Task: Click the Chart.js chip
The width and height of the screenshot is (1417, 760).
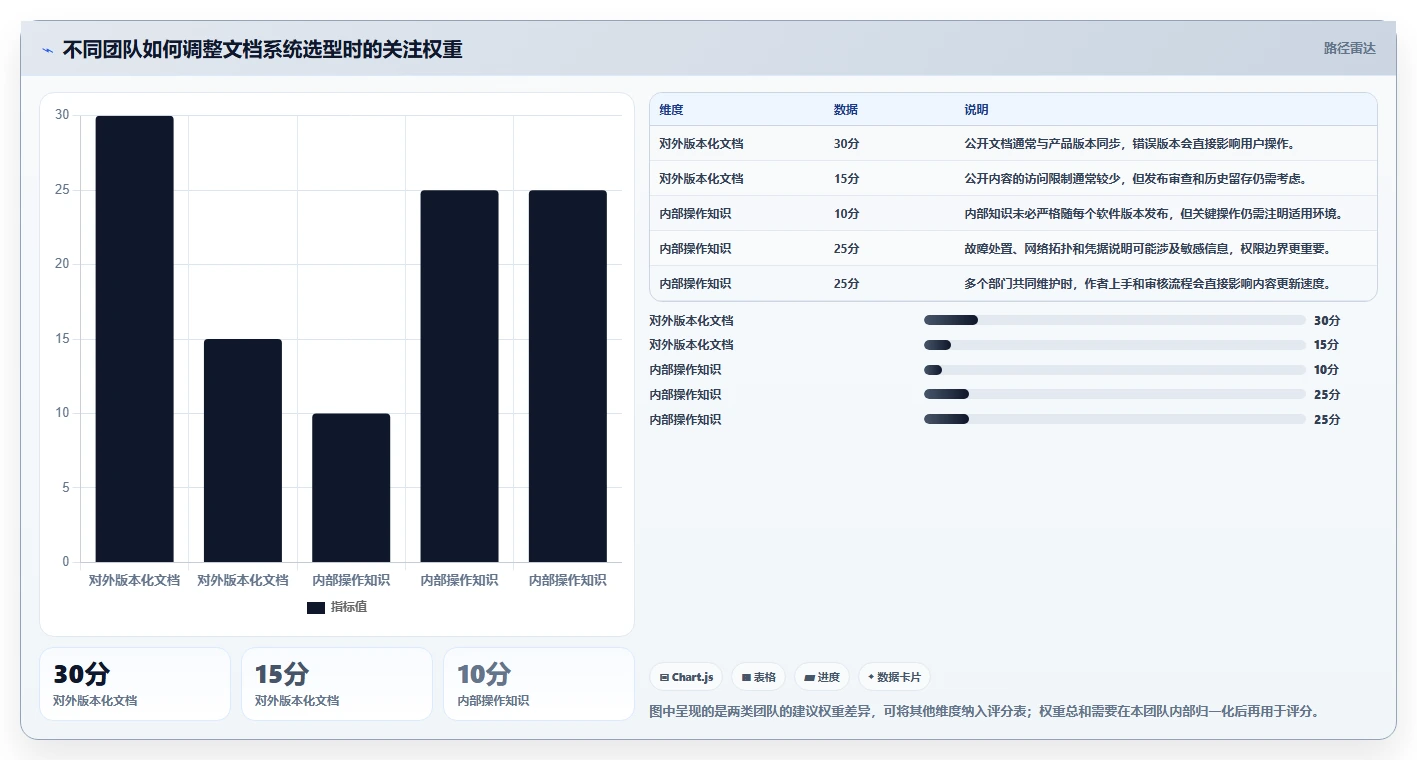Action: click(x=686, y=677)
